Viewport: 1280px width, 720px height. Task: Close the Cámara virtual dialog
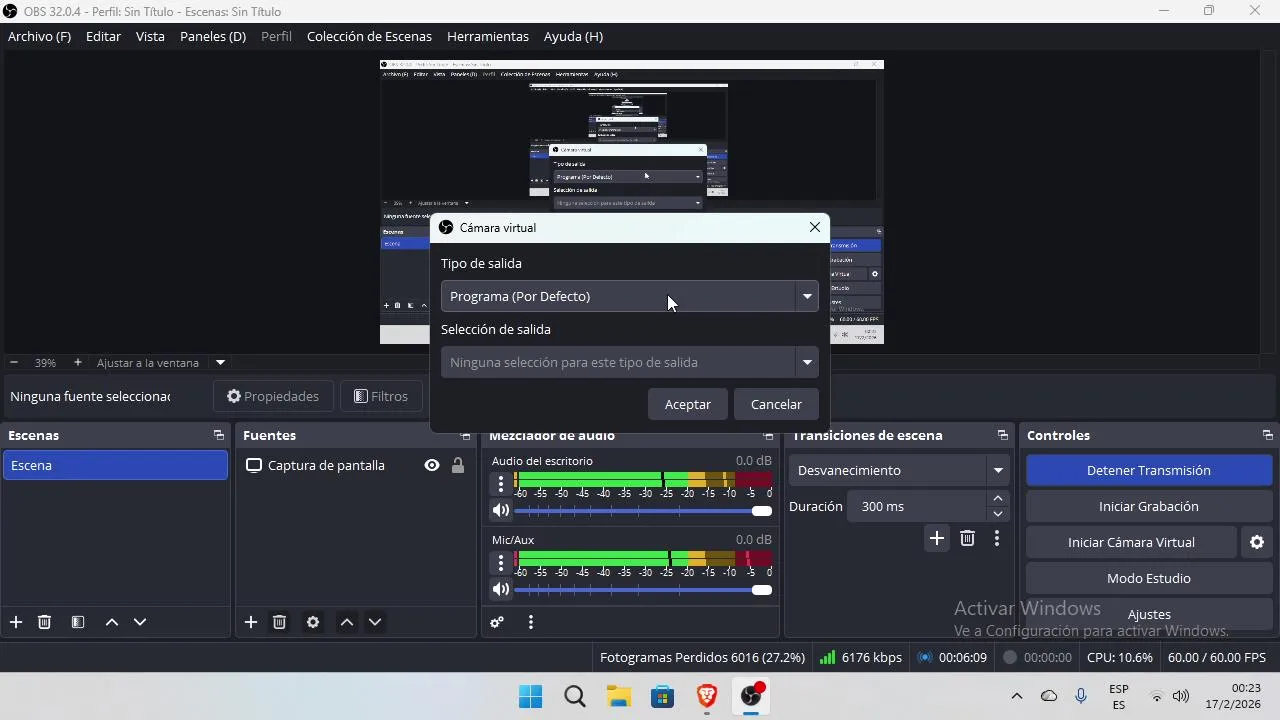(815, 227)
